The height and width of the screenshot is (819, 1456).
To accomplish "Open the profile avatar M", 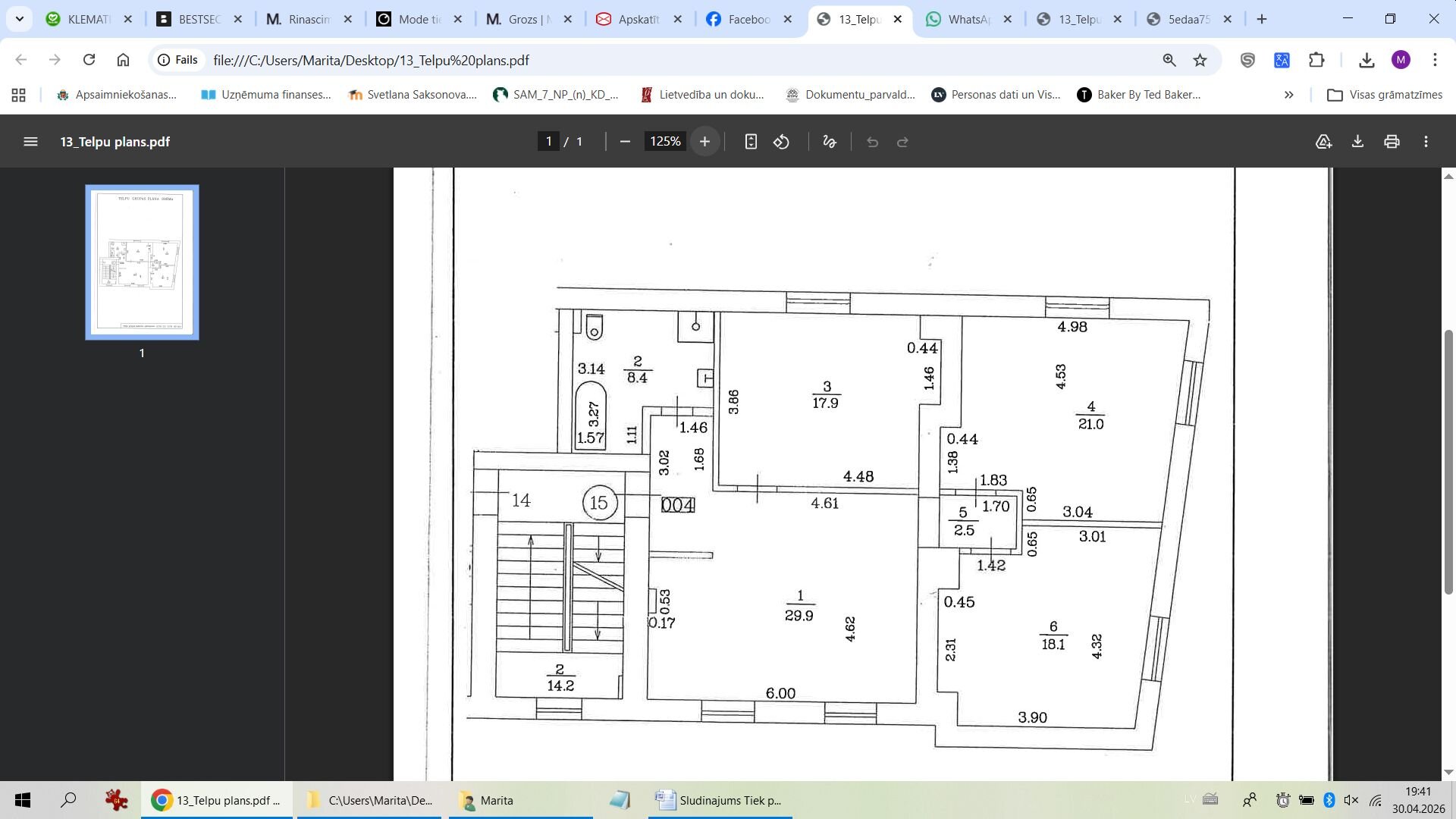I will click(1401, 60).
